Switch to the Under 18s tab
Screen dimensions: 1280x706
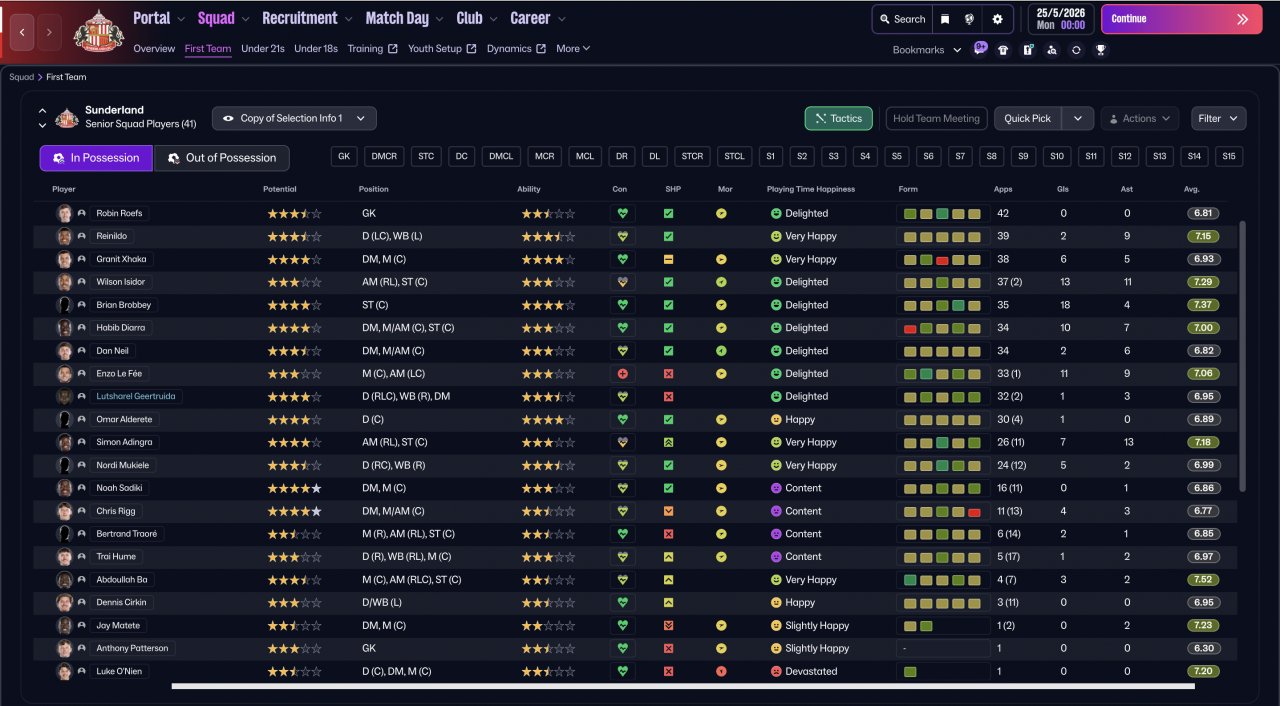coord(316,49)
